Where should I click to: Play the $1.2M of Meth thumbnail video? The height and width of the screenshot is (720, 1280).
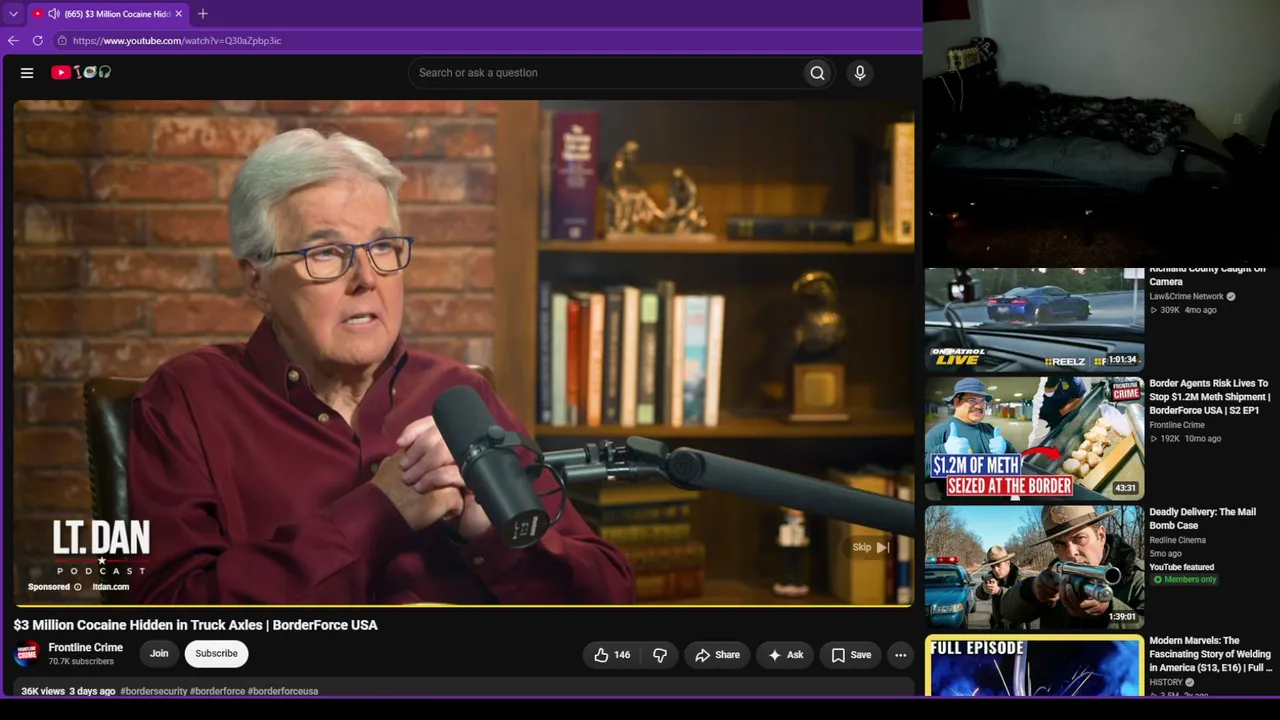(1034, 438)
